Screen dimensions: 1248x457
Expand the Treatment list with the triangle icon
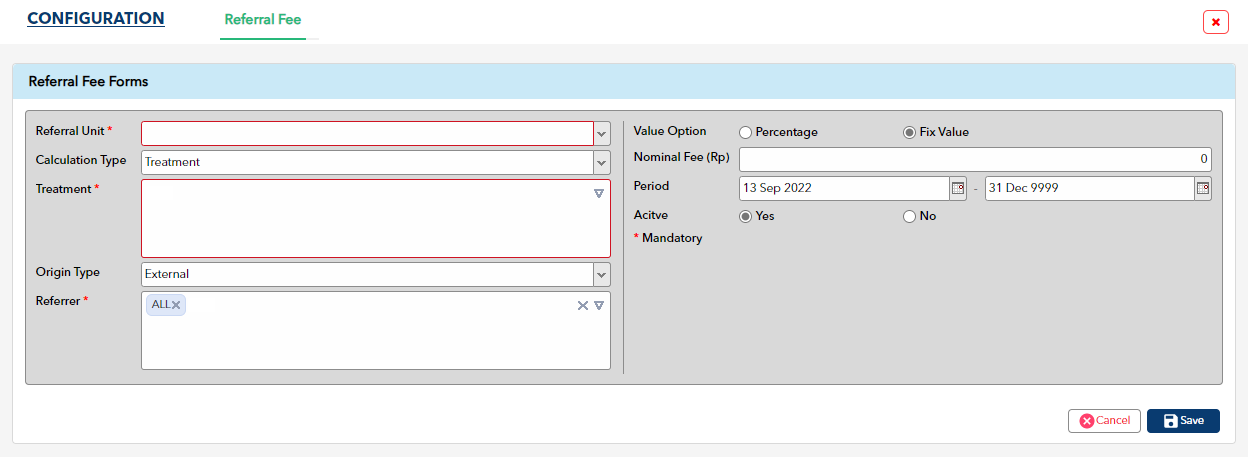coord(599,193)
